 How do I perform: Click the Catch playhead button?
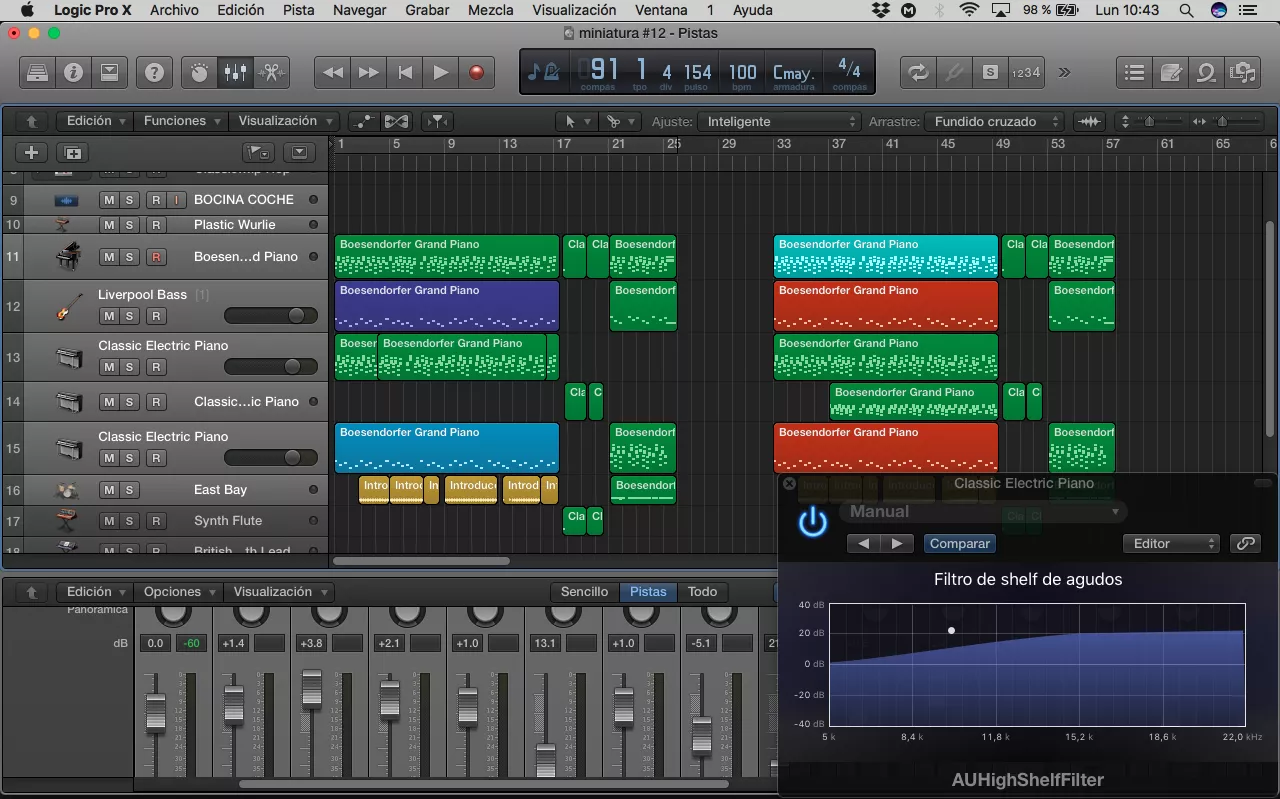[437, 121]
